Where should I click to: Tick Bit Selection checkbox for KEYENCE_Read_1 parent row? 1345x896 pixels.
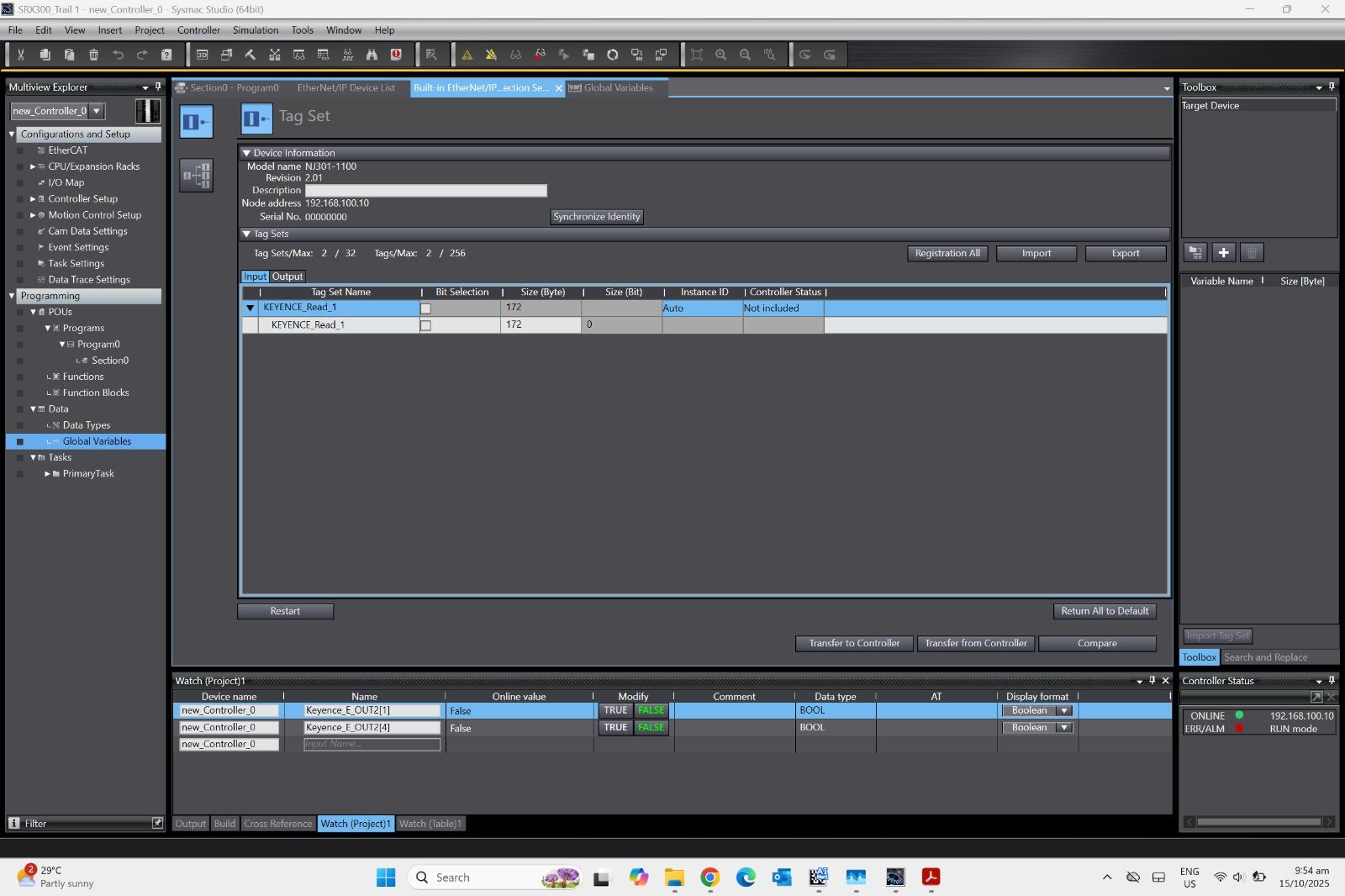point(425,308)
